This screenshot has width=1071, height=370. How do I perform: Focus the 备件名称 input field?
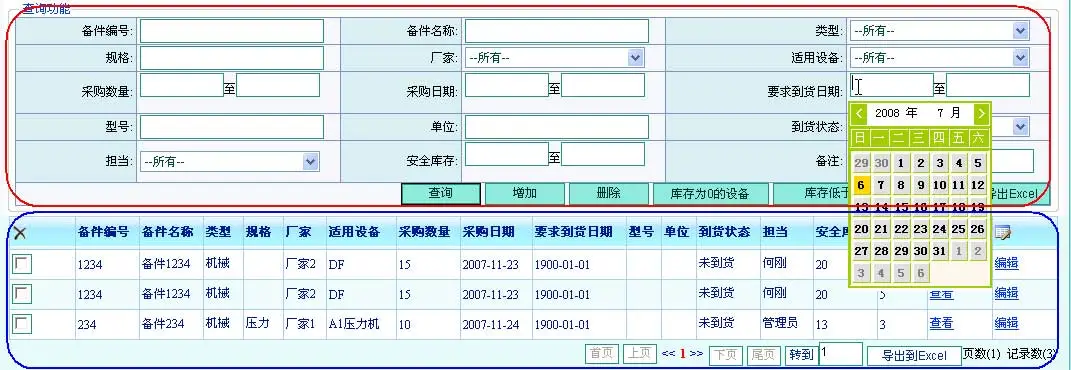tap(557, 31)
